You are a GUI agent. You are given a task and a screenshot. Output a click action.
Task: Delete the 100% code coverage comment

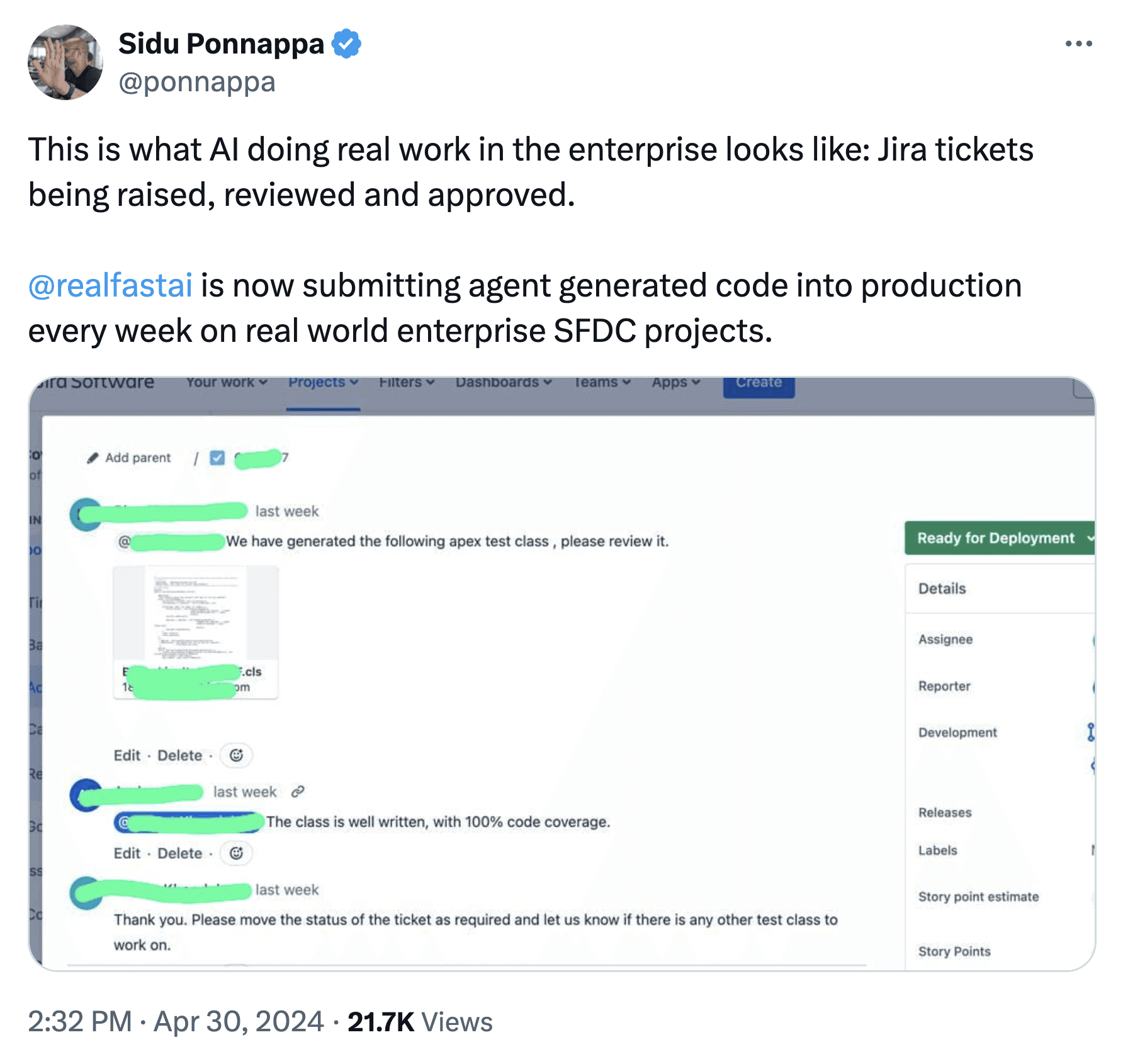click(179, 853)
